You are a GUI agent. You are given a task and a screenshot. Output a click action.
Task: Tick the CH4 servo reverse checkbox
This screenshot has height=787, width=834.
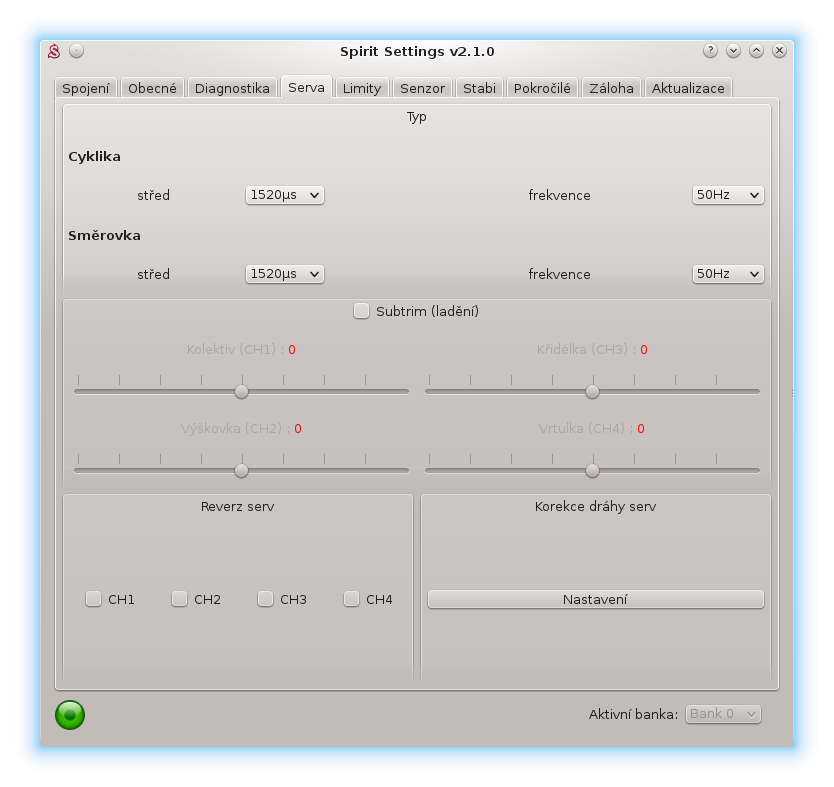tap(352, 599)
